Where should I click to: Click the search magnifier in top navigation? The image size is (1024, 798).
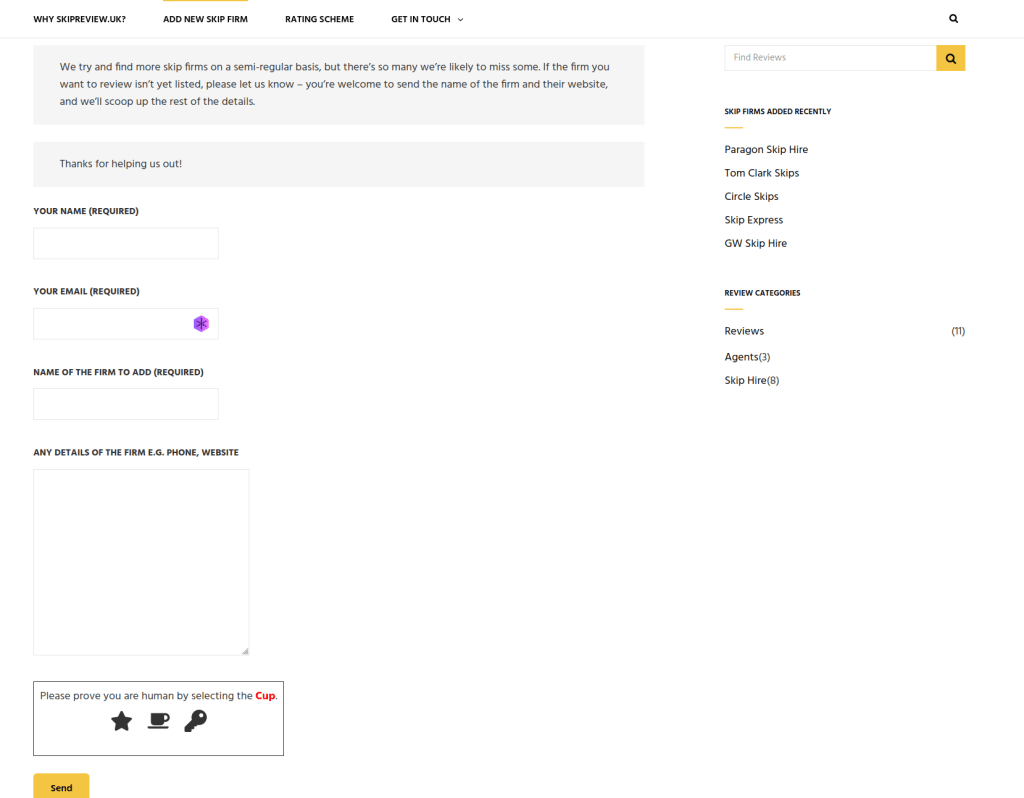pyautogui.click(x=953, y=19)
